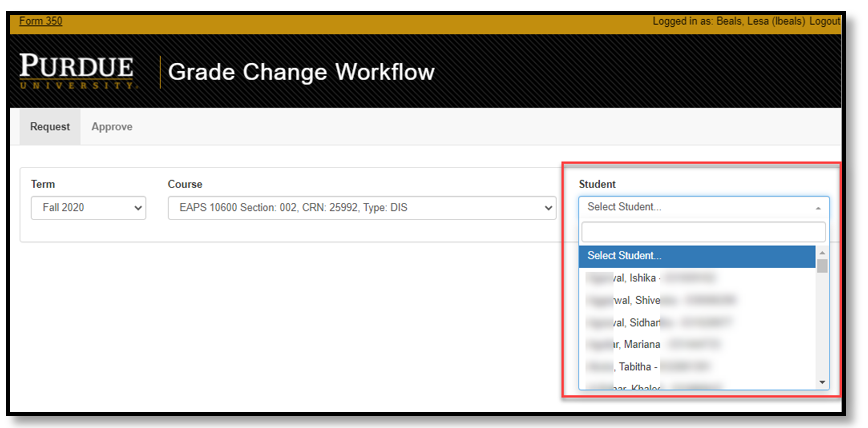
Task: Click the student list scrollbar thumb
Action: [x=823, y=266]
